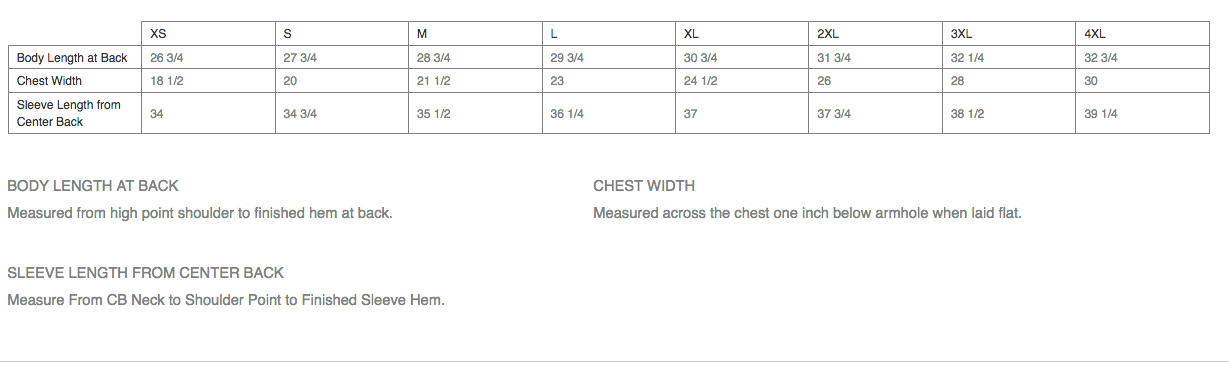Click the CHEST WIDTH heading
This screenshot has width=1229, height=368.
pos(644,186)
